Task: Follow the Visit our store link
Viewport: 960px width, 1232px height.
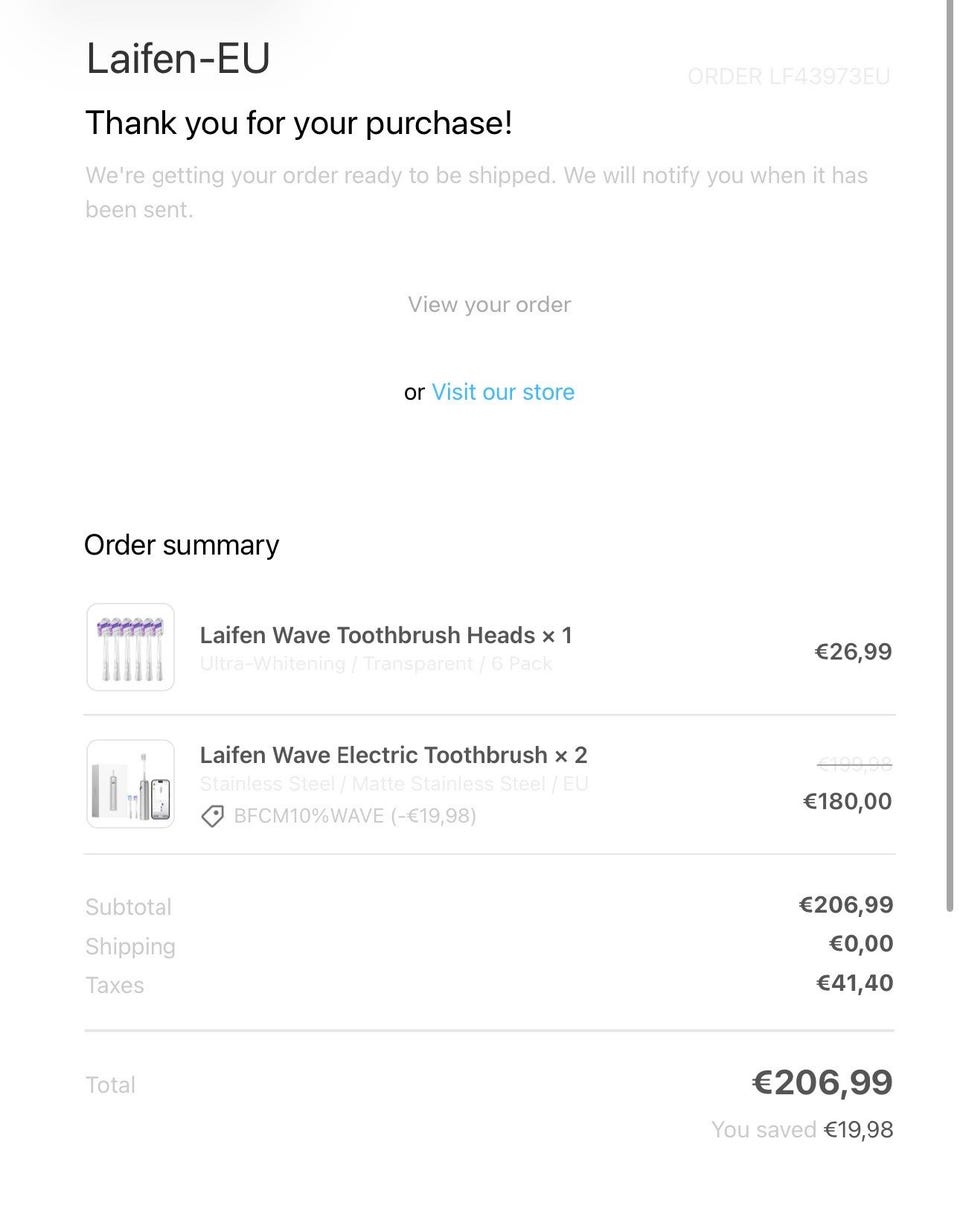Action: click(x=503, y=392)
